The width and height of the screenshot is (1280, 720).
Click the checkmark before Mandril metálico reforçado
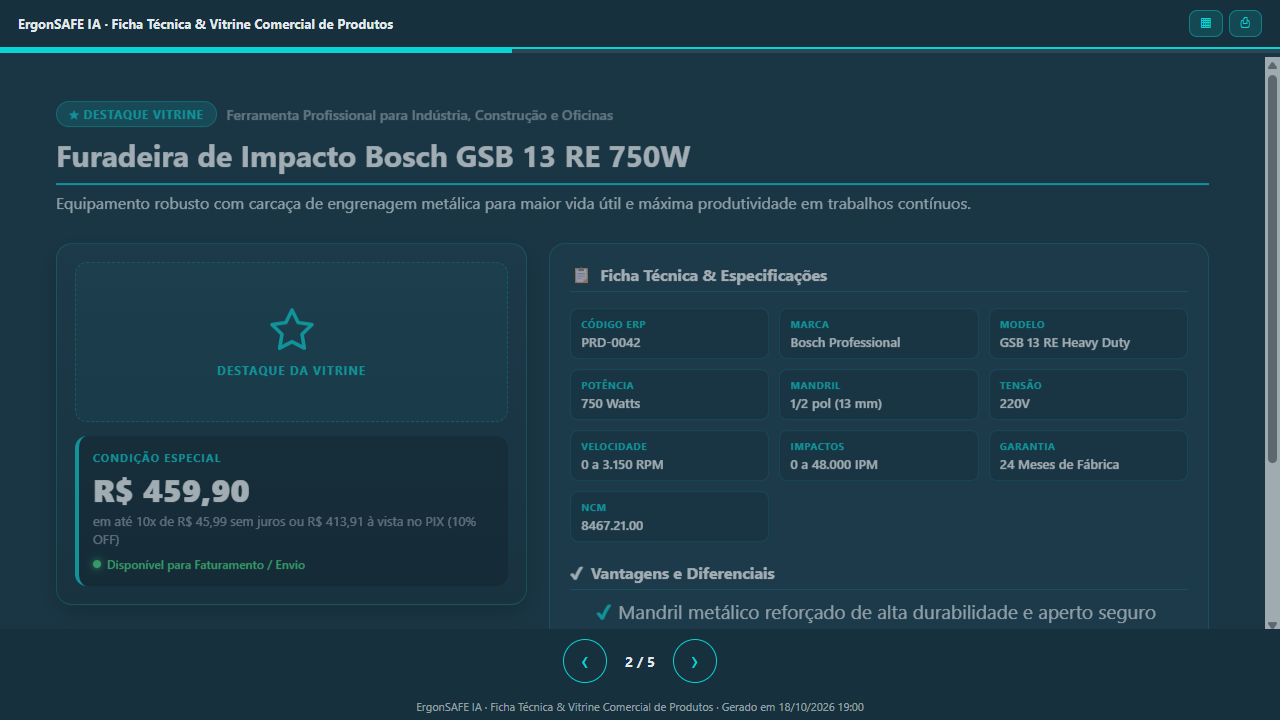click(603, 612)
